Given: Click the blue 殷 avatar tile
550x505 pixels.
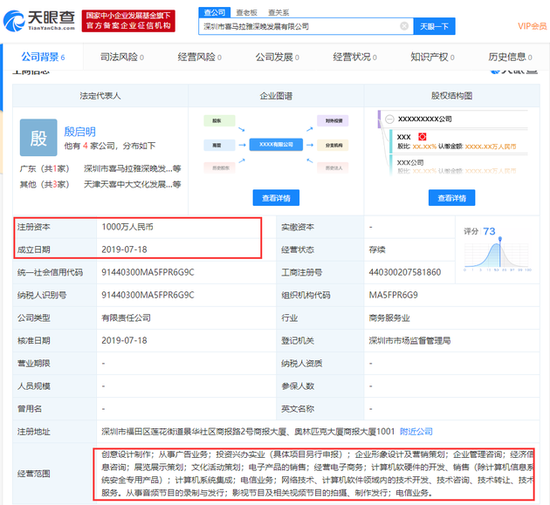Looking at the screenshot, I should (x=38, y=137).
